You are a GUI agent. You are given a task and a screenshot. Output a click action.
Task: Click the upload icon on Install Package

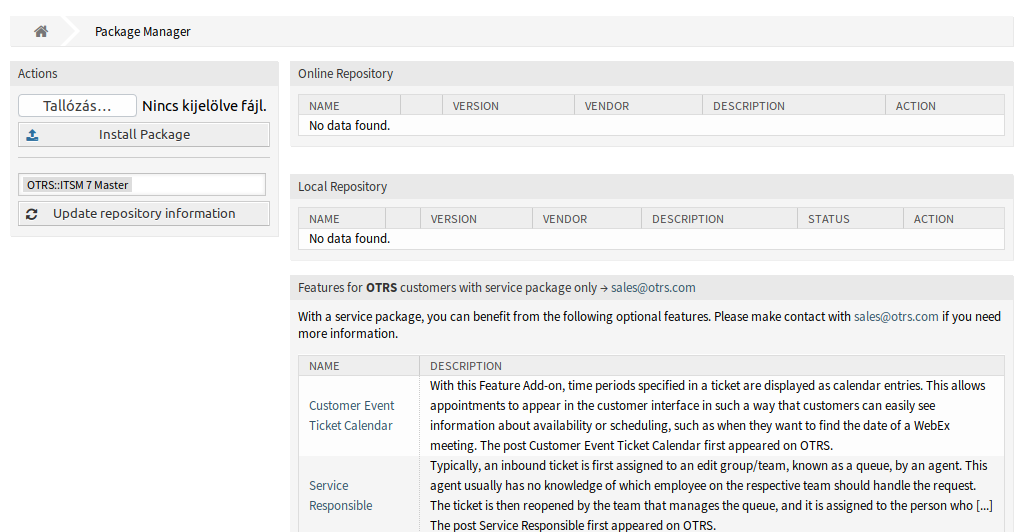32,134
